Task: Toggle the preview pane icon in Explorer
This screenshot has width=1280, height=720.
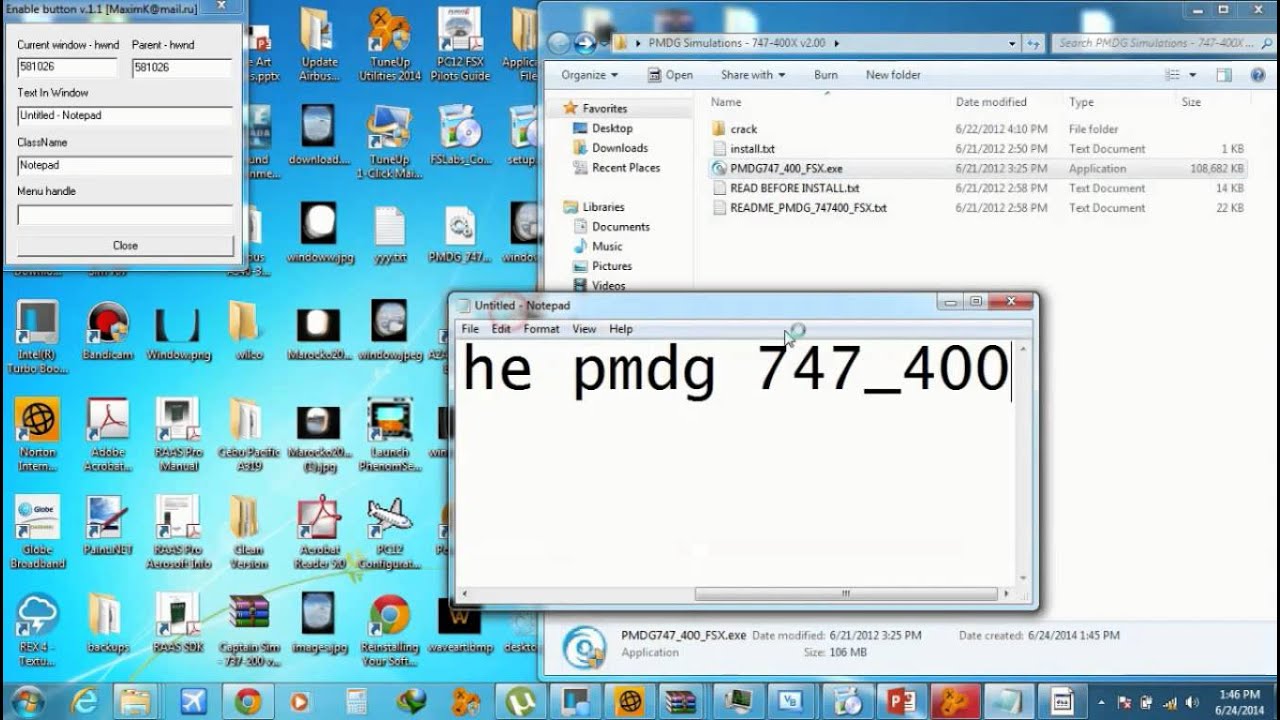Action: (1224, 75)
